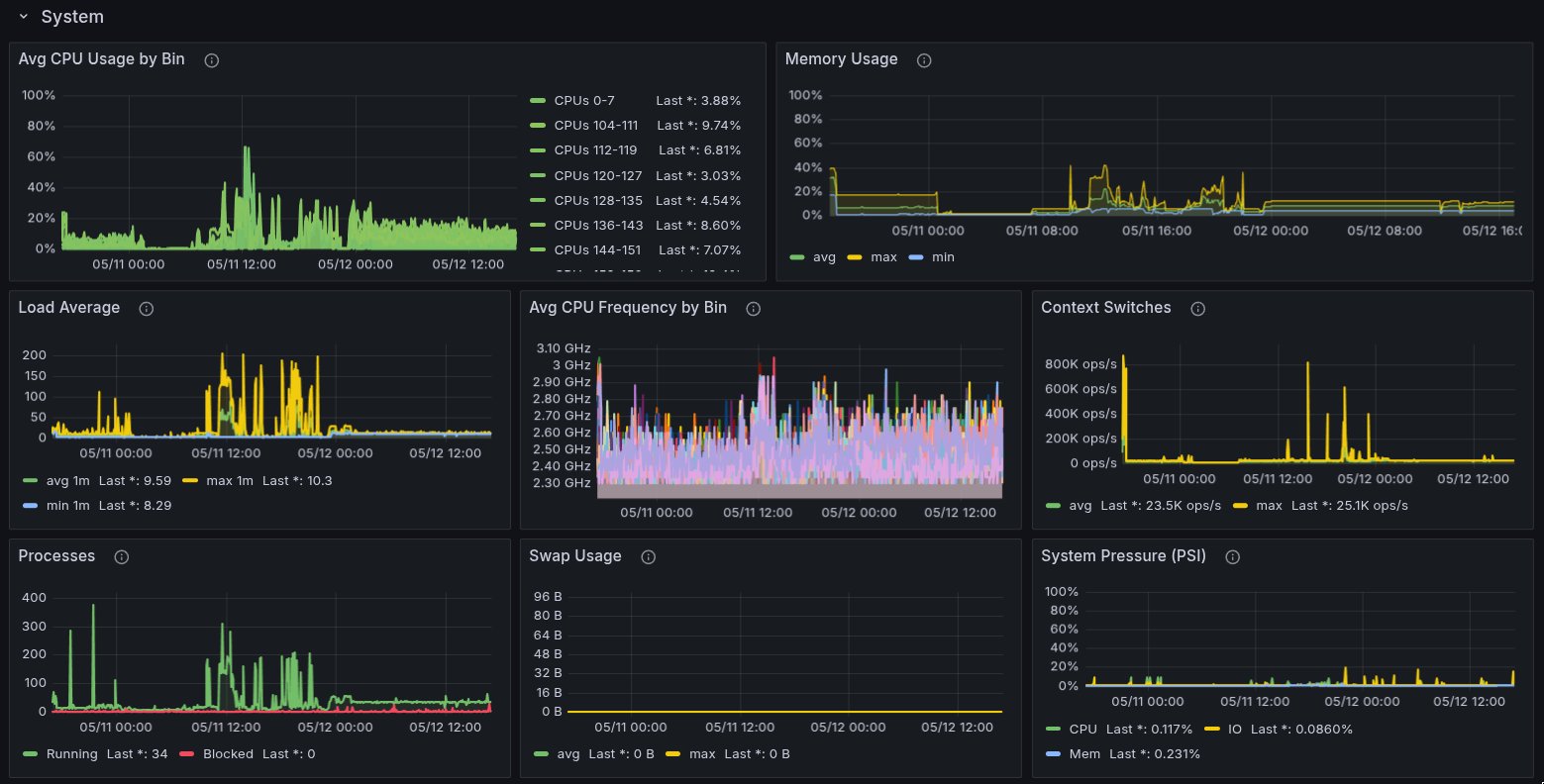Click 'Last *: 9.59' value in Load Average
Viewport: 1544px width, 784px height.
(136, 480)
